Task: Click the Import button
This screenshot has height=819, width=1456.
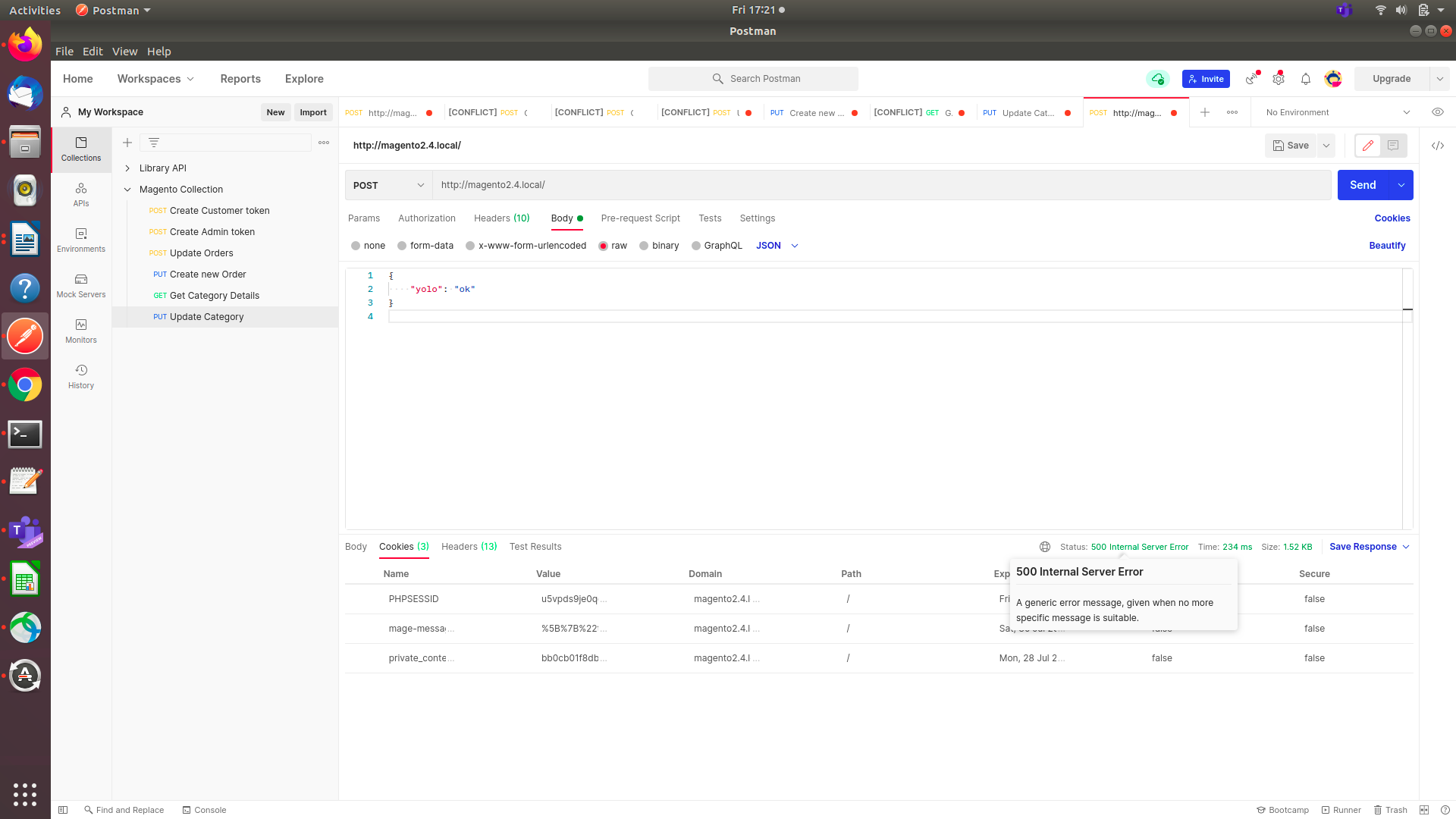Action: point(313,112)
